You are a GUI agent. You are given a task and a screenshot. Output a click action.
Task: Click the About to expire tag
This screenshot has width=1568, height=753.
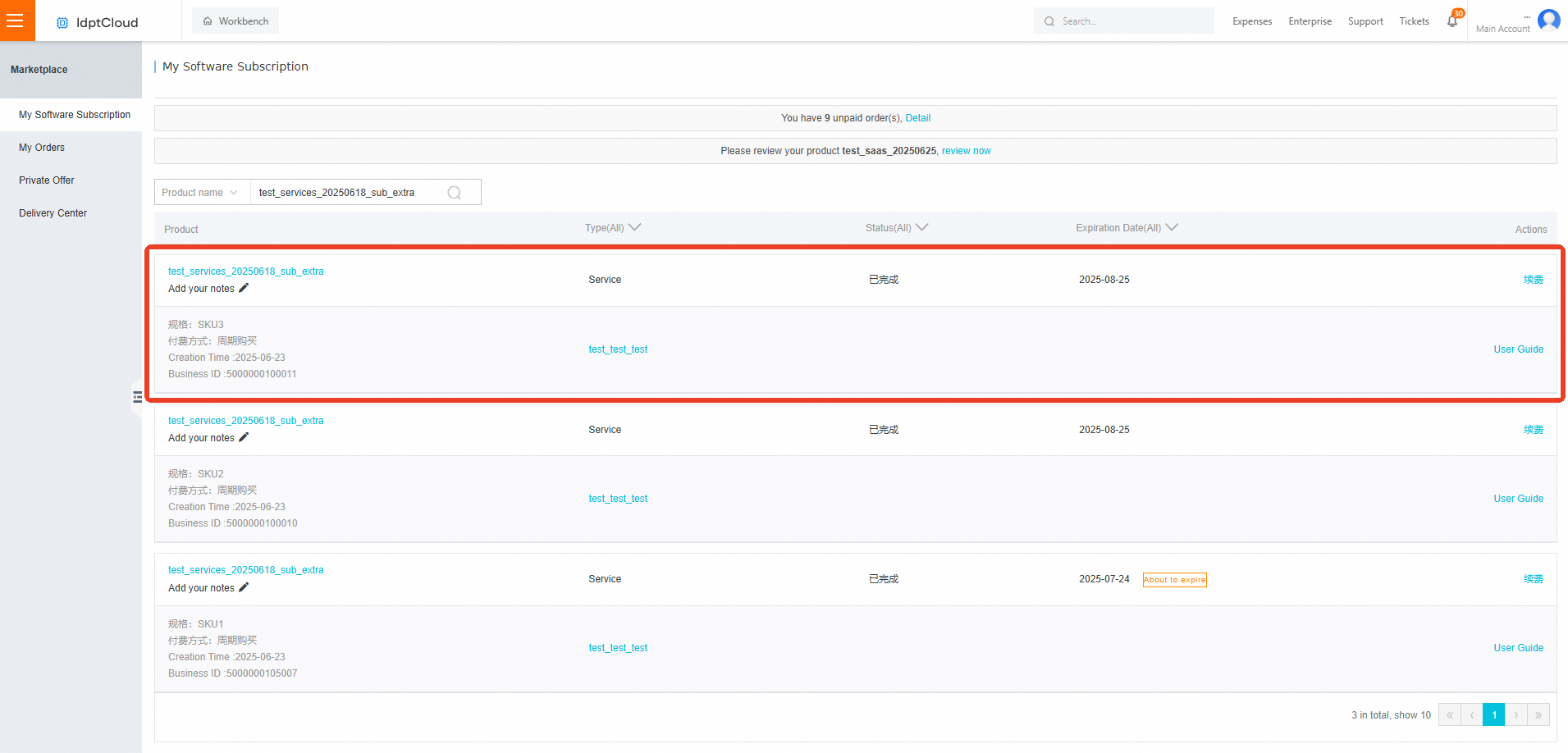tap(1175, 580)
